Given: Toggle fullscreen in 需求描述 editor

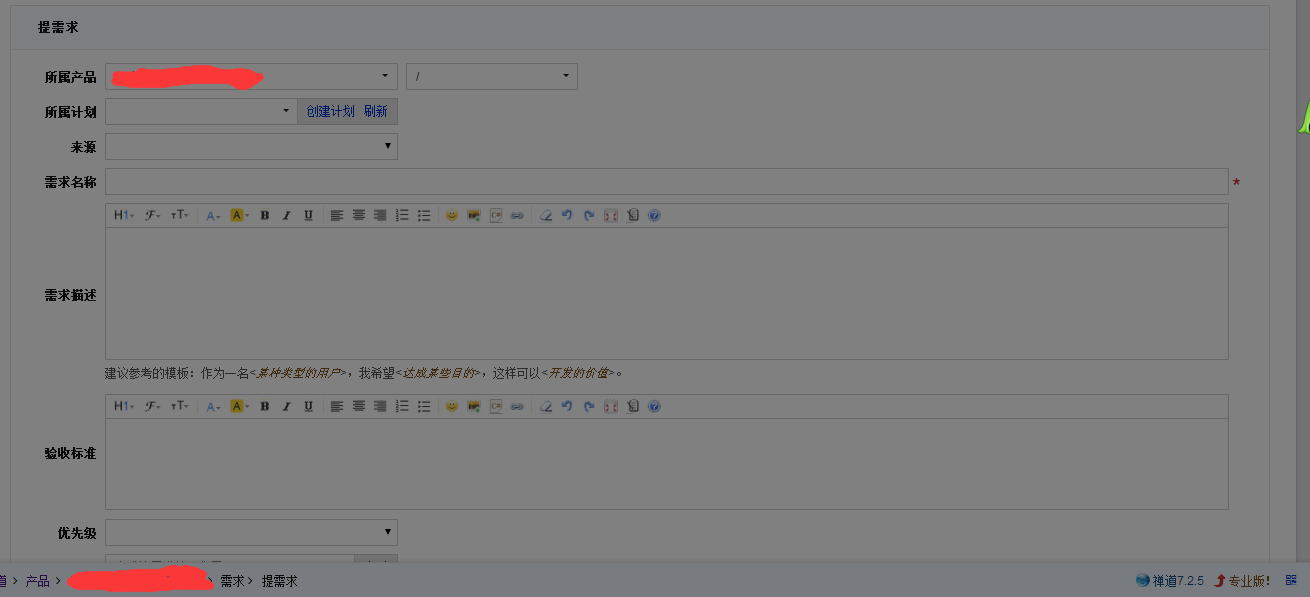Looking at the screenshot, I should tap(611, 215).
